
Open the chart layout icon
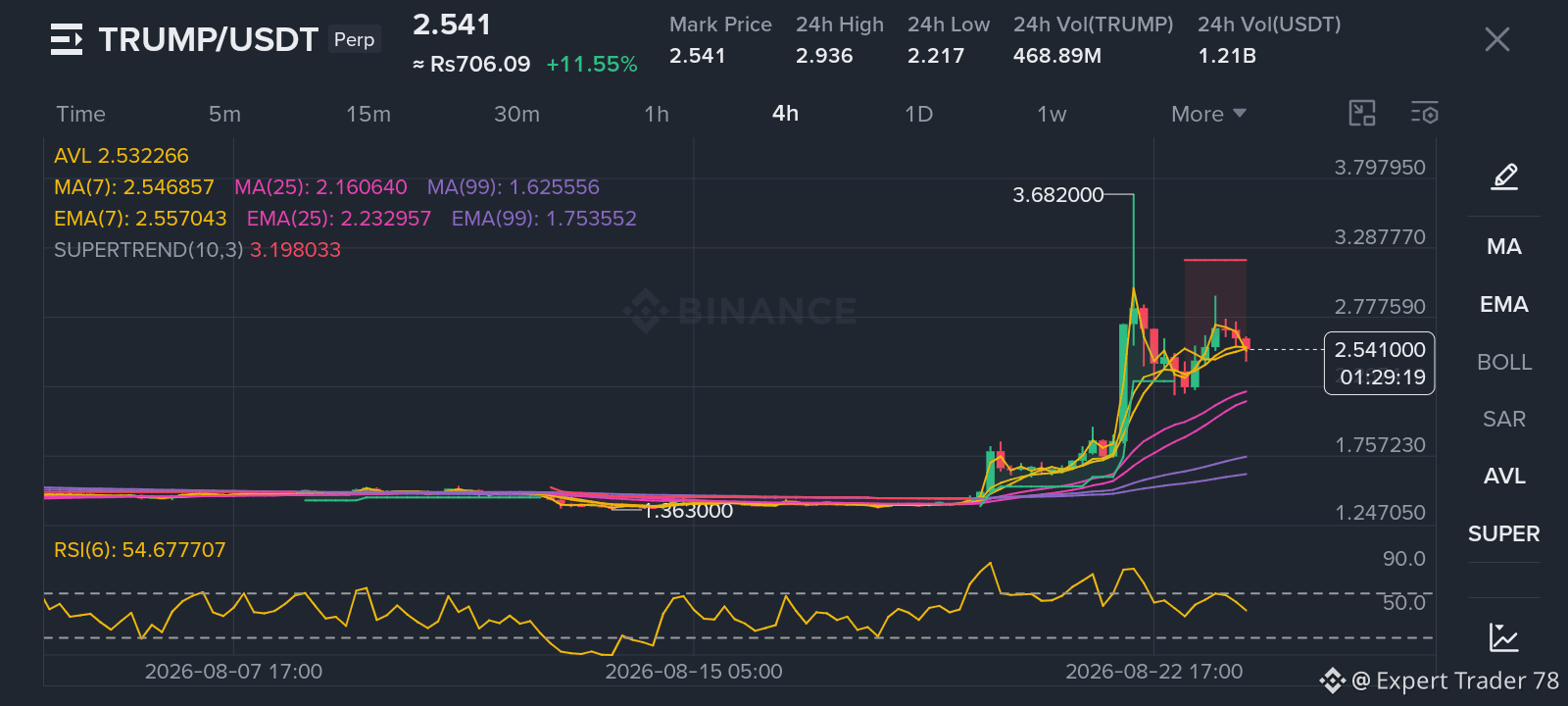(1362, 114)
